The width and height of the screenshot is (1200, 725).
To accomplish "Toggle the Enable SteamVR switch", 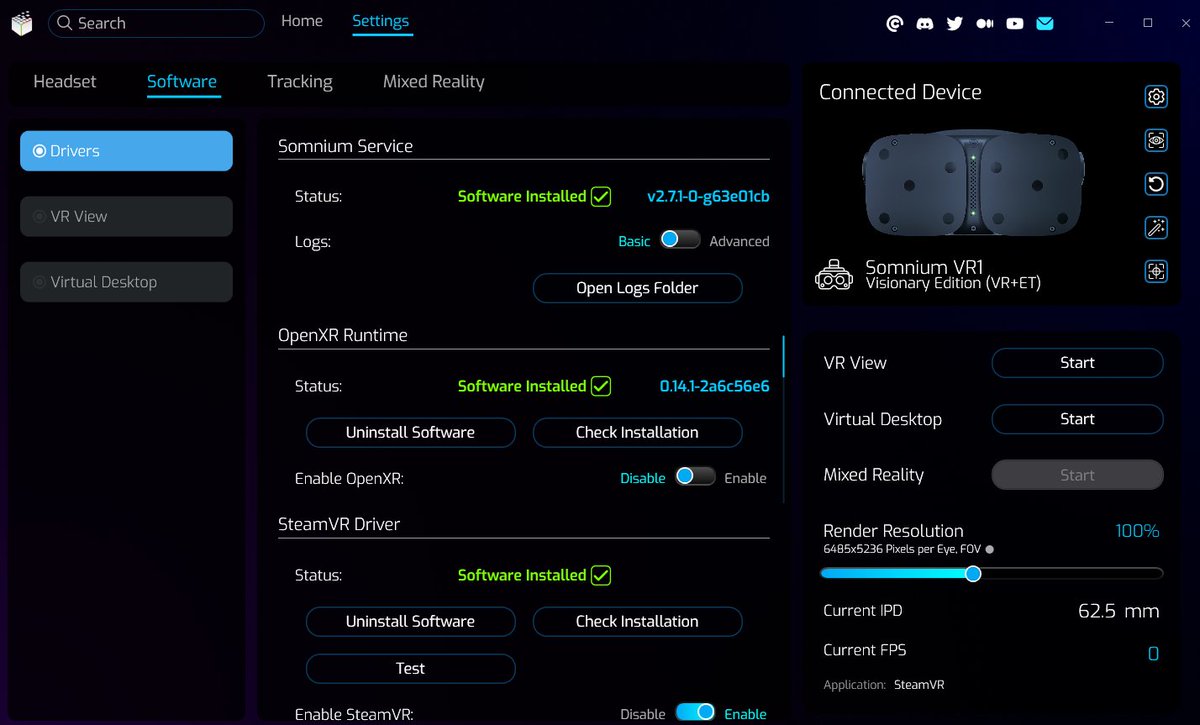I will (x=695, y=713).
